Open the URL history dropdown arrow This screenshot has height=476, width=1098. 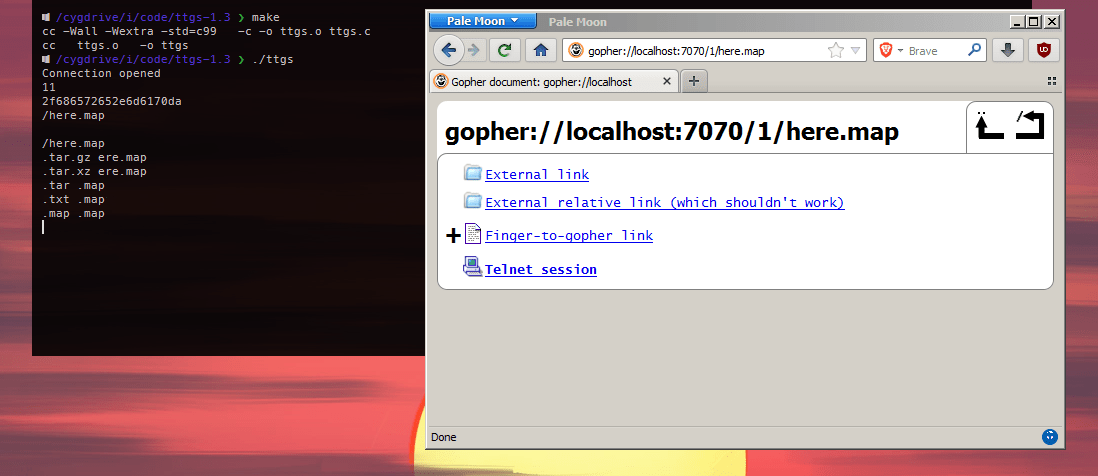[x=854, y=51]
